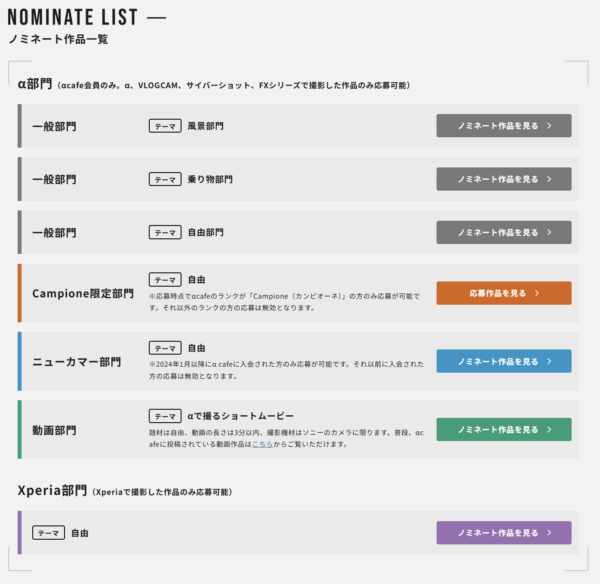600x584 pixels.
Task: Click the 動画部門 category title
Action: pos(54,430)
